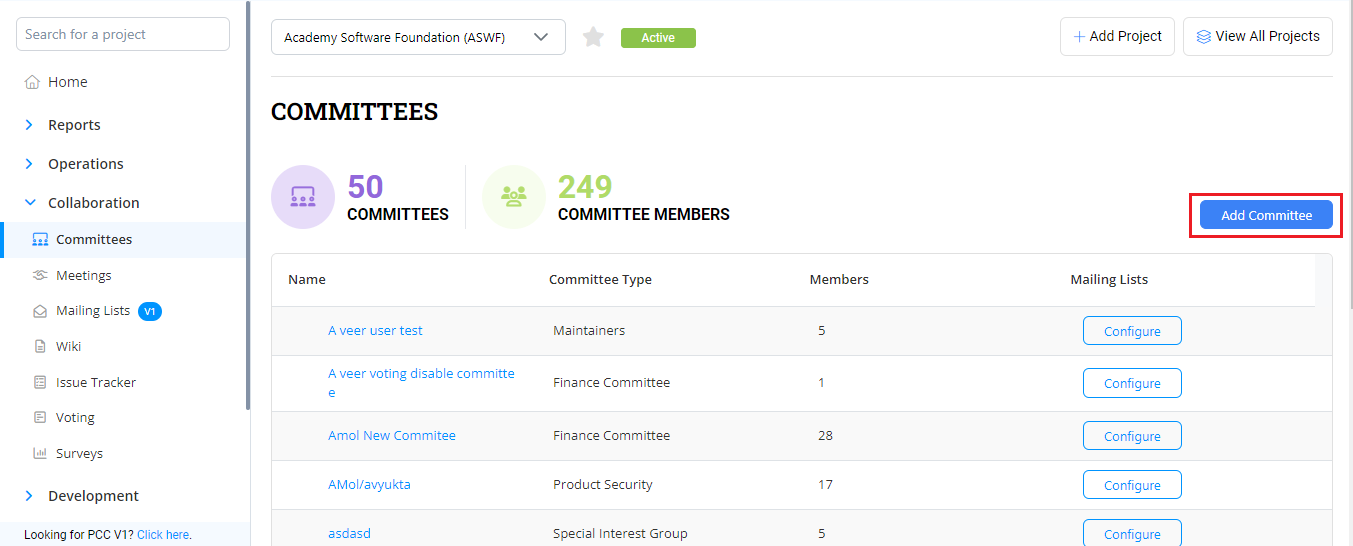Click the Mailing Lists envelope icon

(40, 312)
